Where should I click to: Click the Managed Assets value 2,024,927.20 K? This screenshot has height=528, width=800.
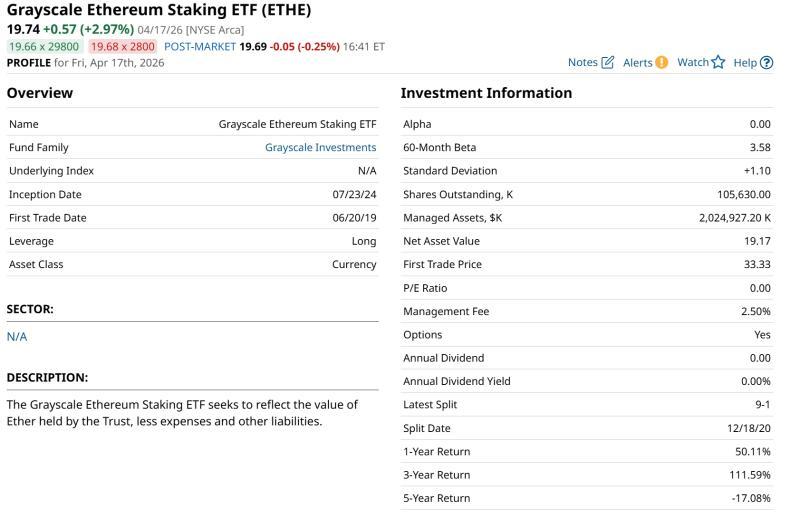tap(734, 217)
